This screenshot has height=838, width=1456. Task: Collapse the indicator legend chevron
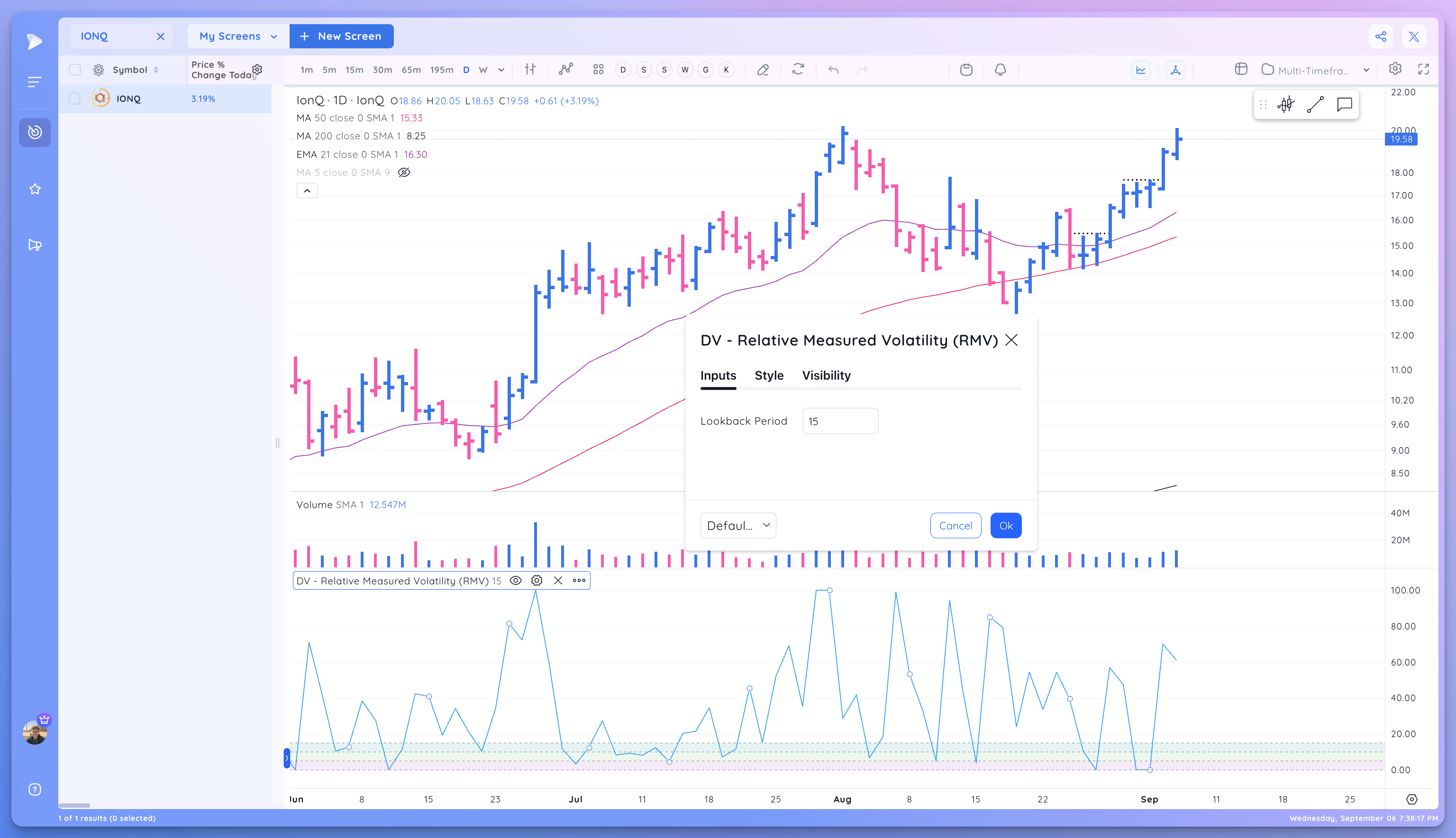307,191
